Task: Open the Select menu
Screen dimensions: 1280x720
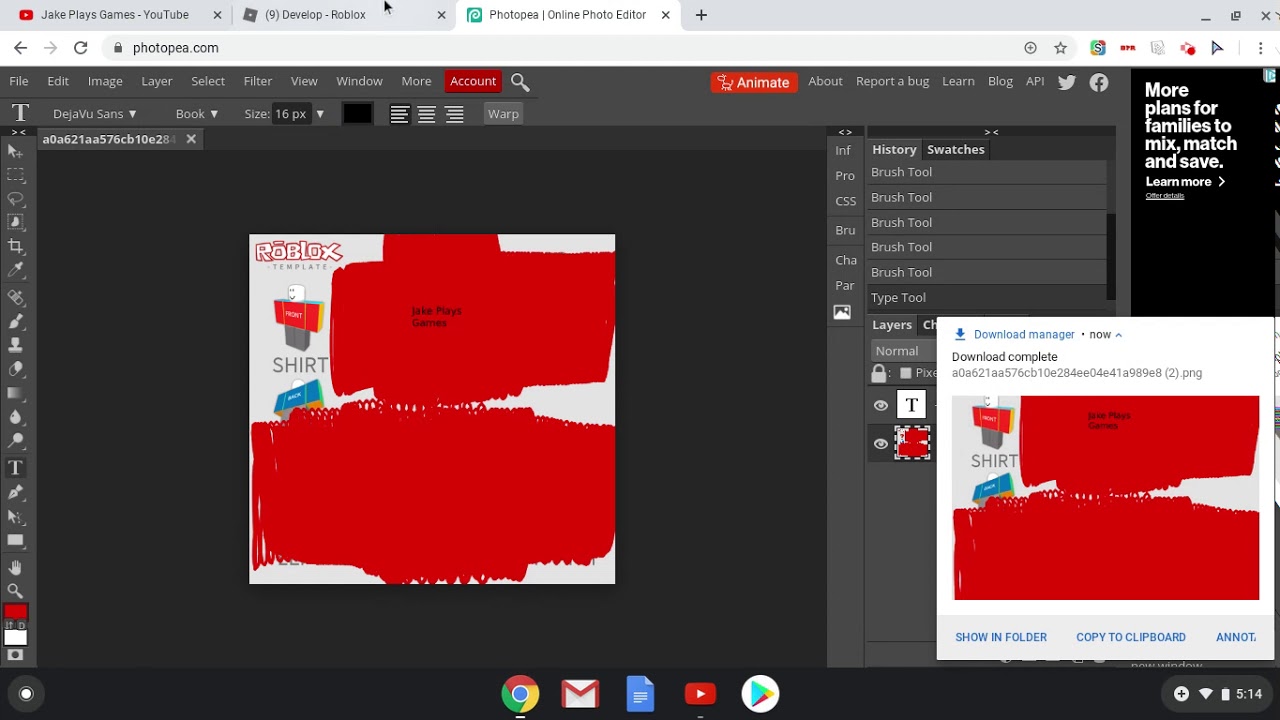Action: (208, 81)
